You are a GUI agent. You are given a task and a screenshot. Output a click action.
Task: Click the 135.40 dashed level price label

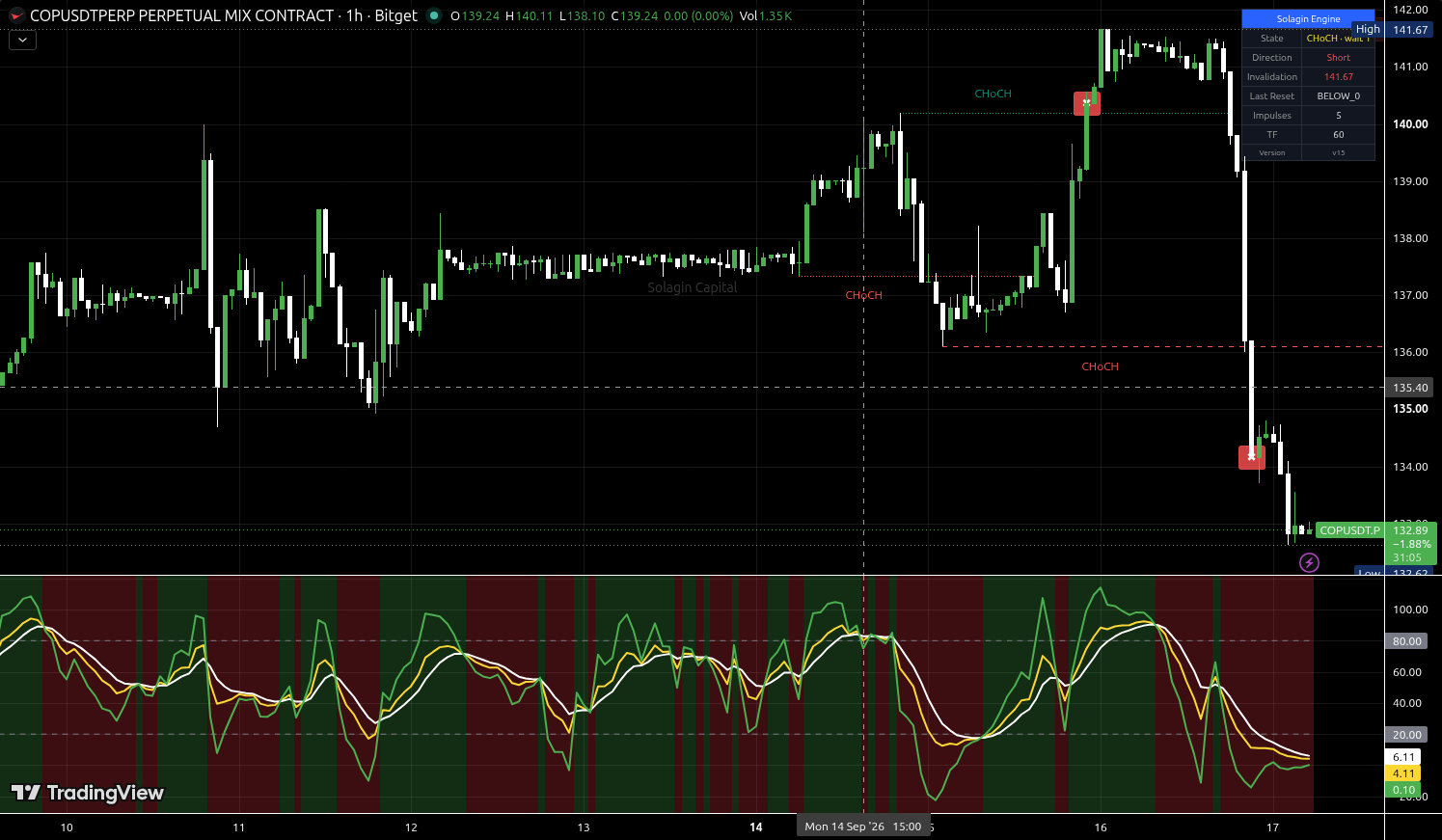click(1410, 388)
